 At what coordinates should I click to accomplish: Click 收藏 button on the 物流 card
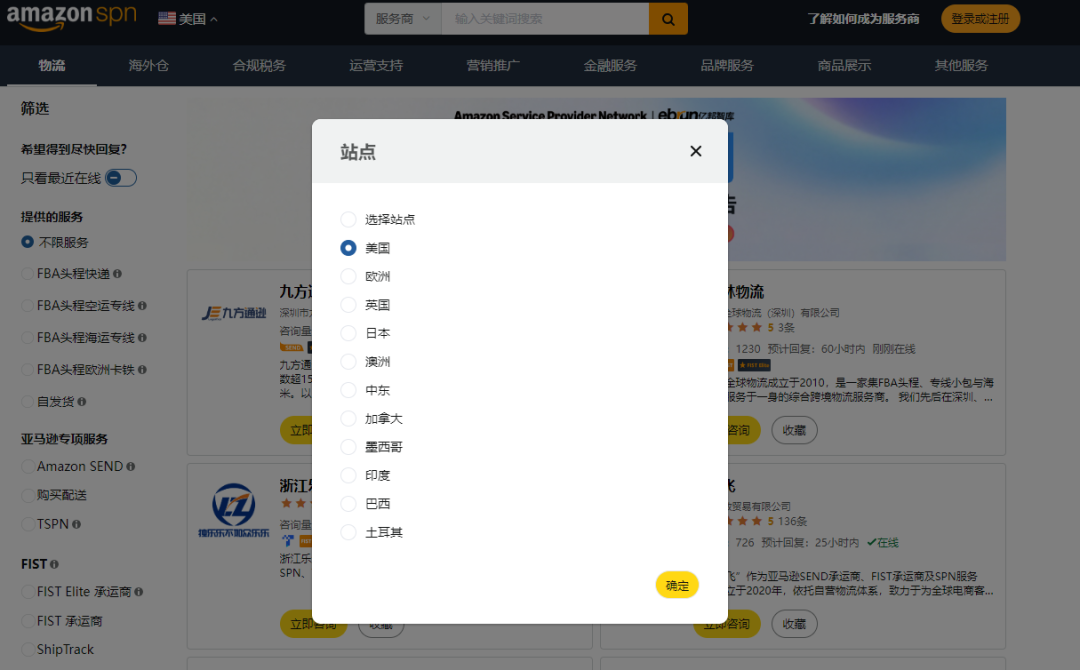[x=794, y=430]
